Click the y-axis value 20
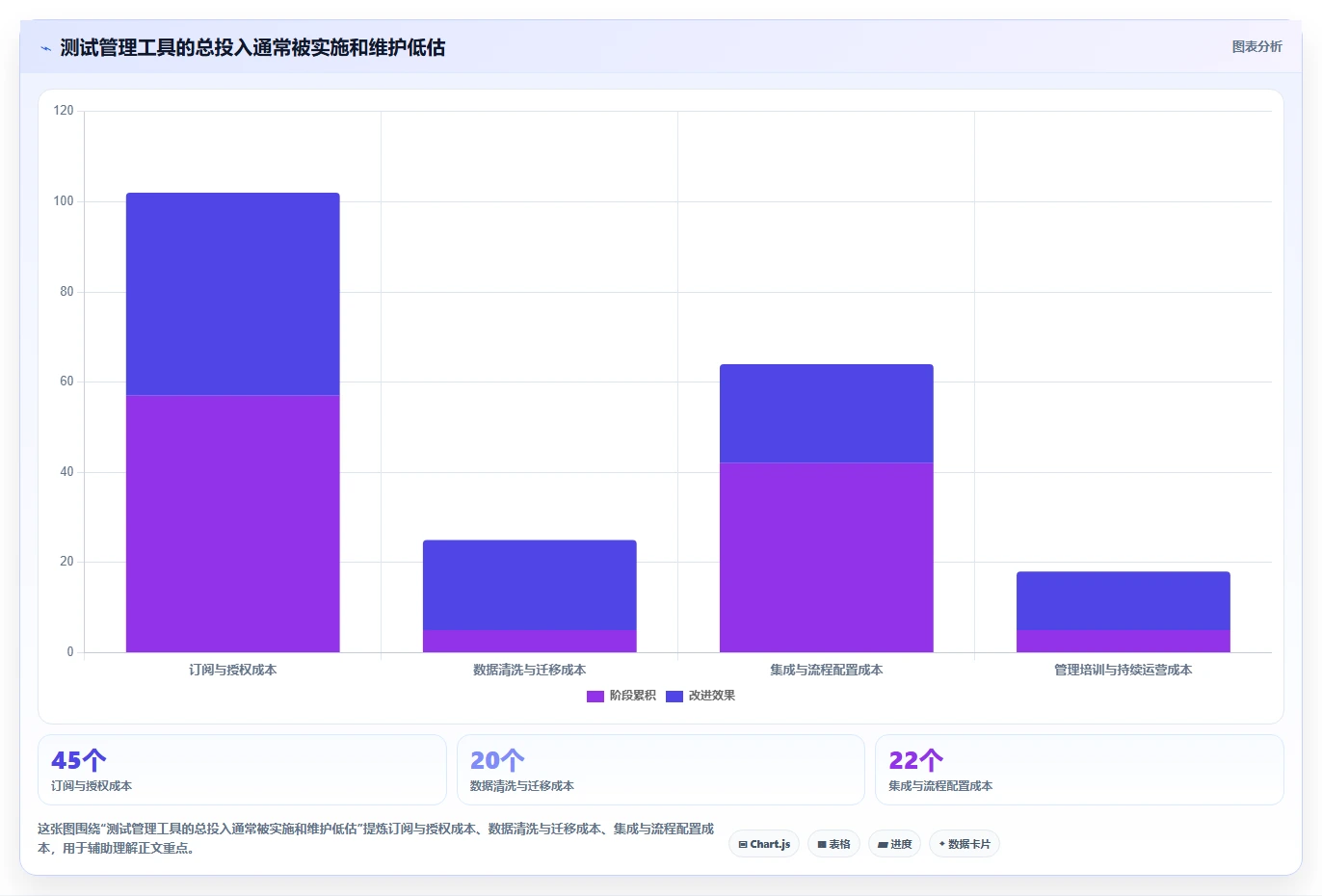The image size is (1322, 896). (x=66, y=562)
